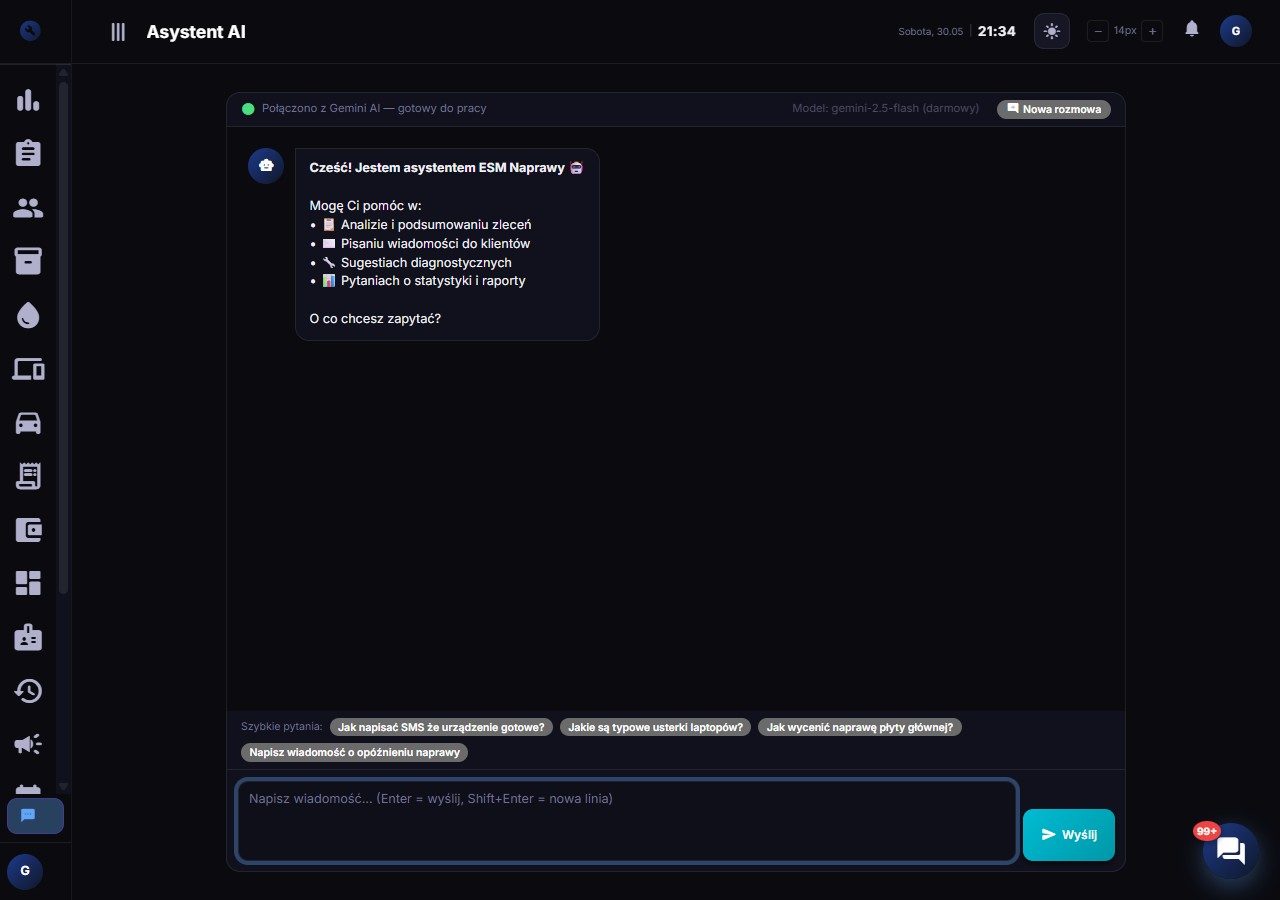Click the sidebar vertical scrollbar thumb
Viewport: 1280px width, 900px height.
[64, 337]
